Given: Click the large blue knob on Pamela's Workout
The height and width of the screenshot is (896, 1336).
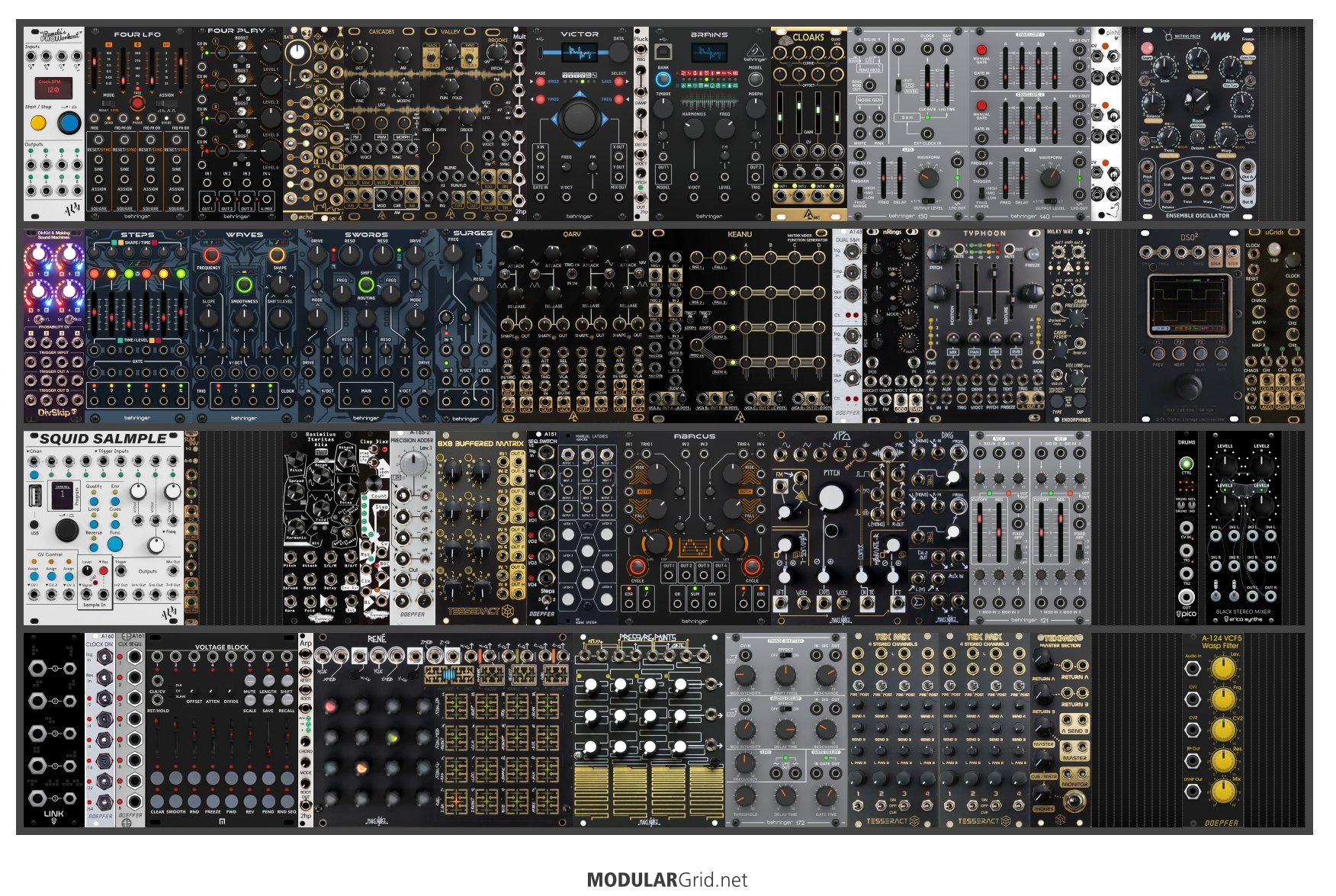Looking at the screenshot, I should coord(69,123).
